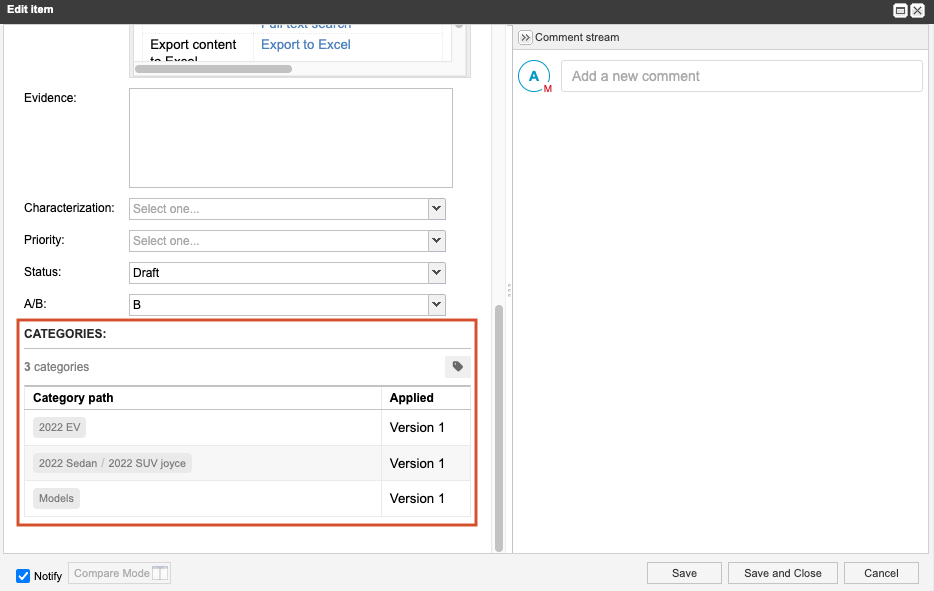Cancel editing the item

click(881, 573)
